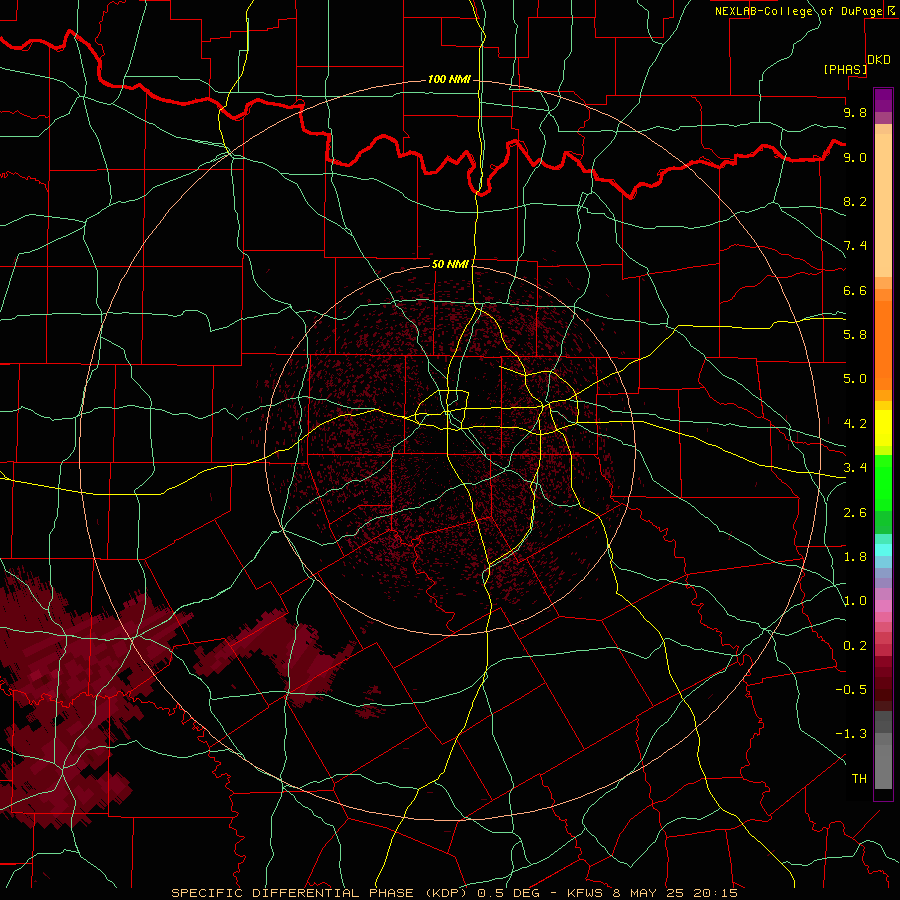Click the 2.6 legend value
The height and width of the screenshot is (900, 900).
[x=855, y=513]
